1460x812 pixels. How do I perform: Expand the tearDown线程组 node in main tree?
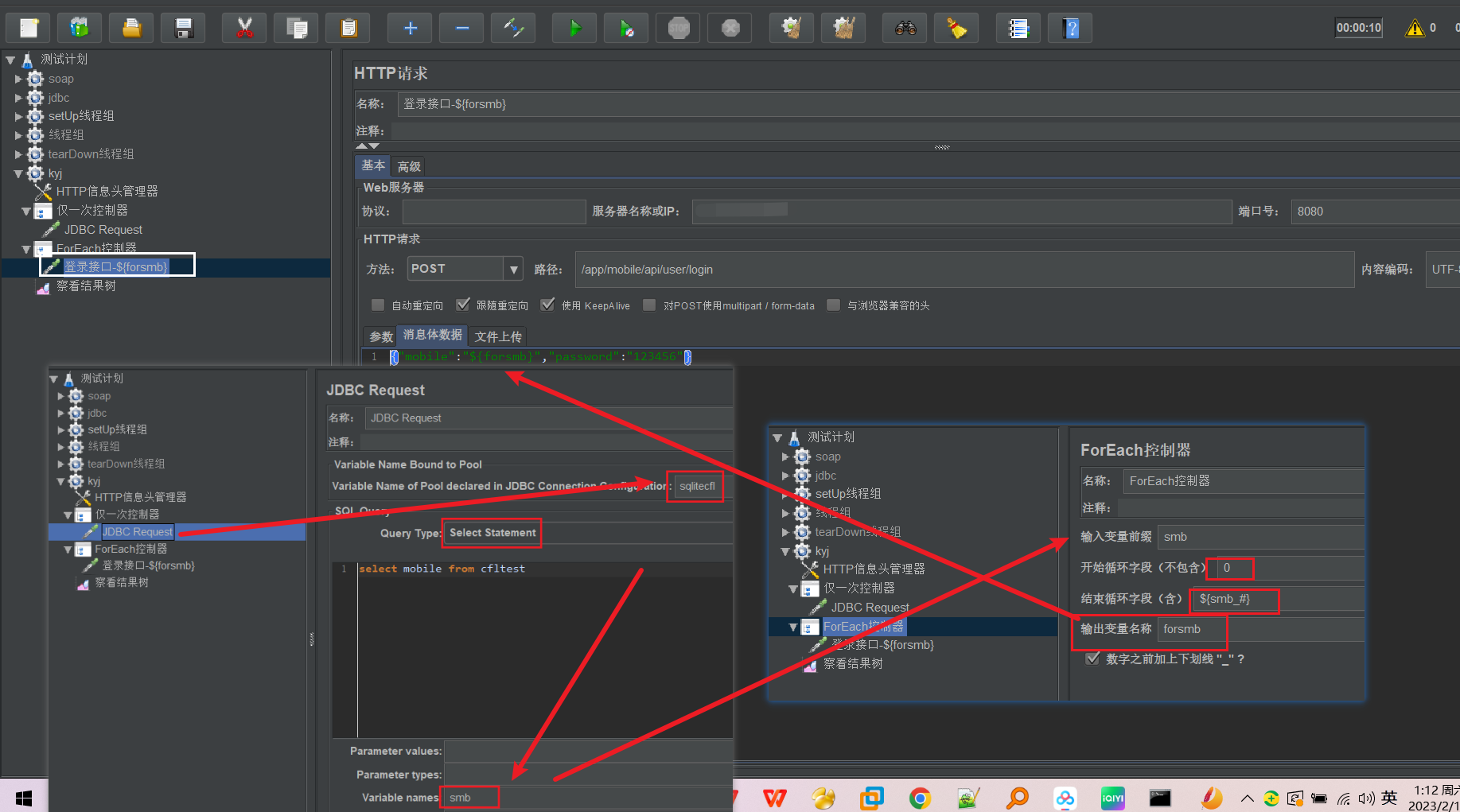pyautogui.click(x=18, y=154)
